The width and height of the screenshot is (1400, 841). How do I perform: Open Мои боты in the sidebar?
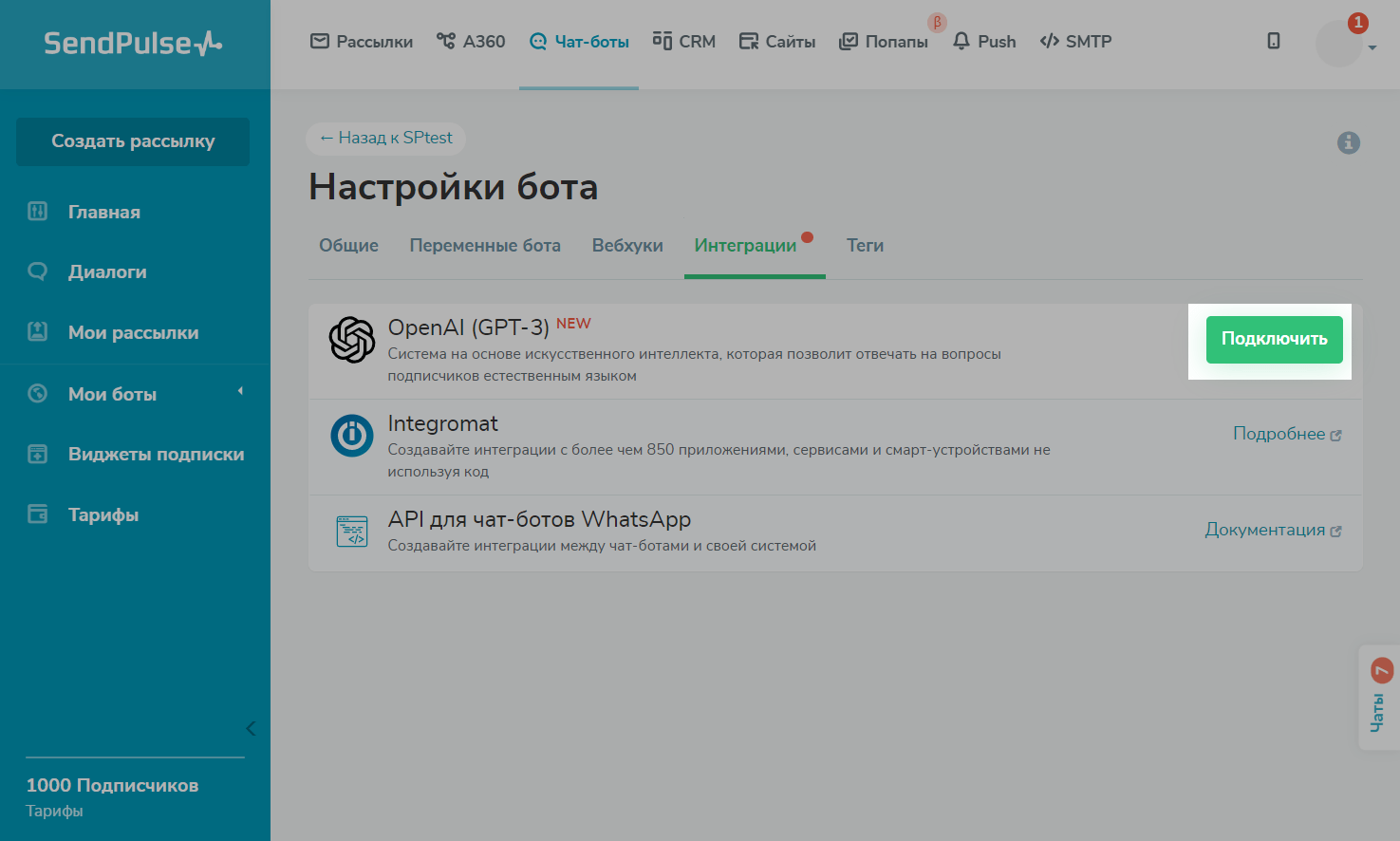tap(112, 394)
